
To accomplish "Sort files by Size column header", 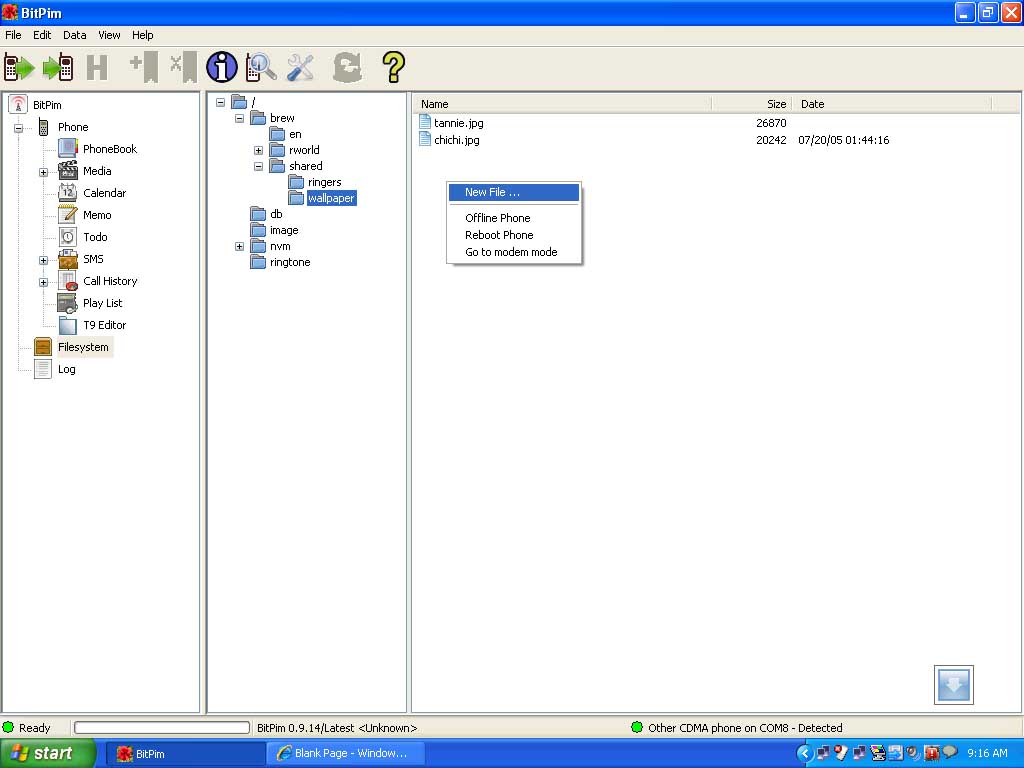I will tap(752, 104).
